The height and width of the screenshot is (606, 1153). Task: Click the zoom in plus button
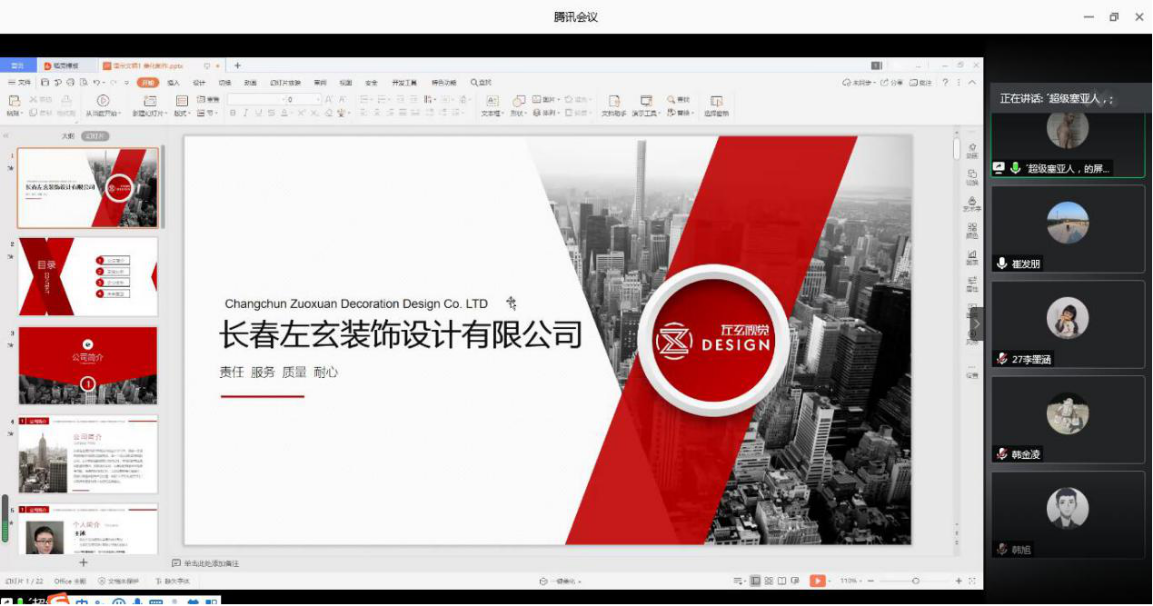coord(959,581)
